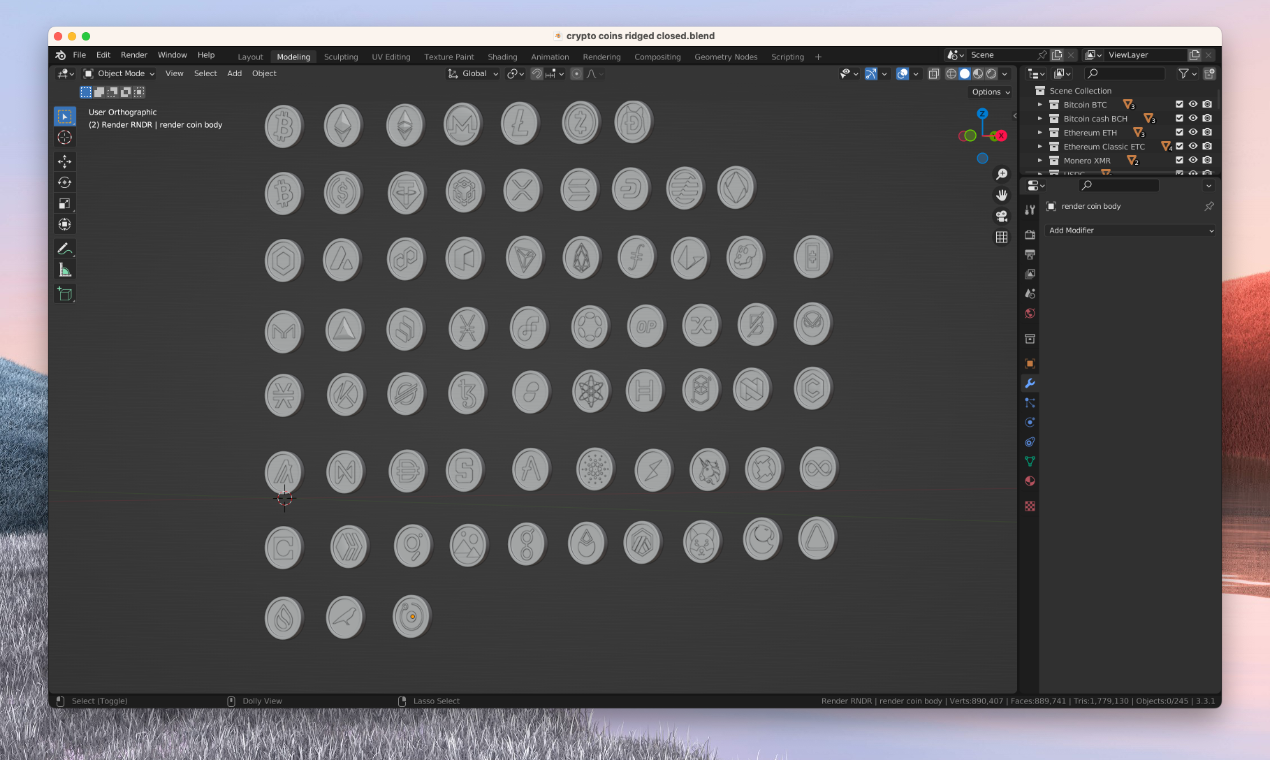Switch orthographic/perspective grid icon
The image size is (1270, 760).
(1001, 237)
